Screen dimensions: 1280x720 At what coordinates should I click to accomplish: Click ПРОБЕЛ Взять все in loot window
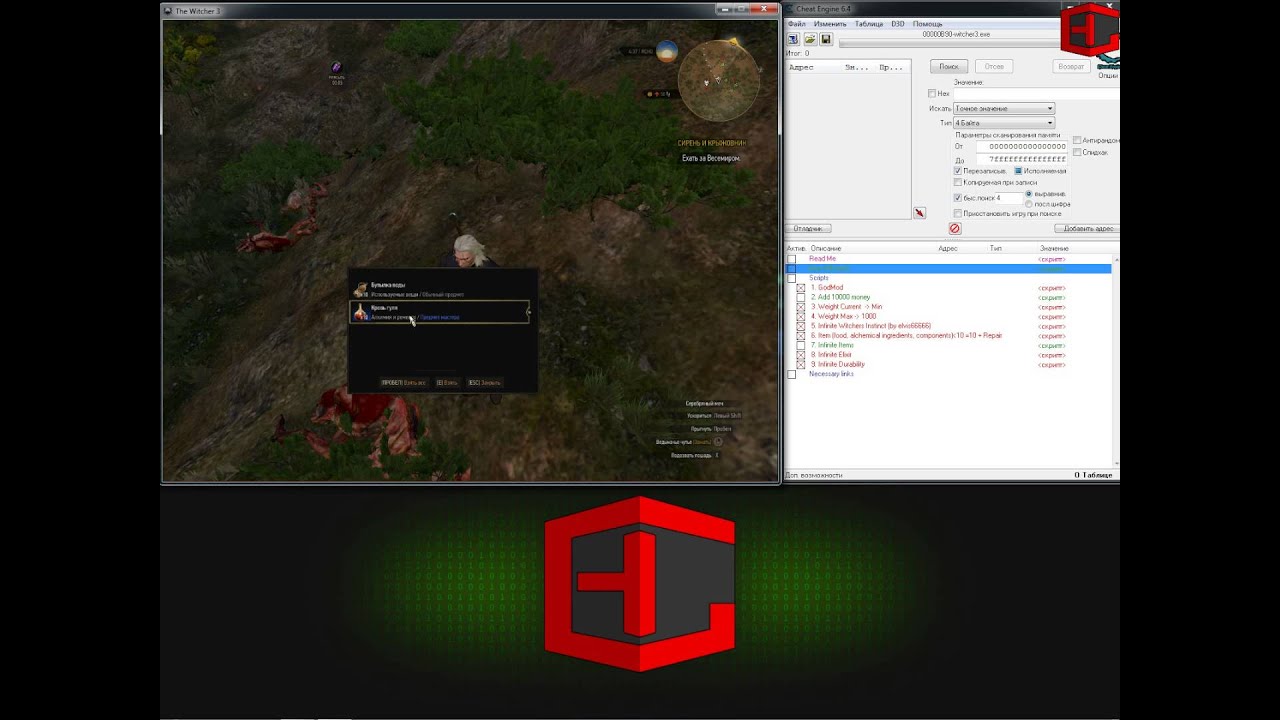[403, 383]
